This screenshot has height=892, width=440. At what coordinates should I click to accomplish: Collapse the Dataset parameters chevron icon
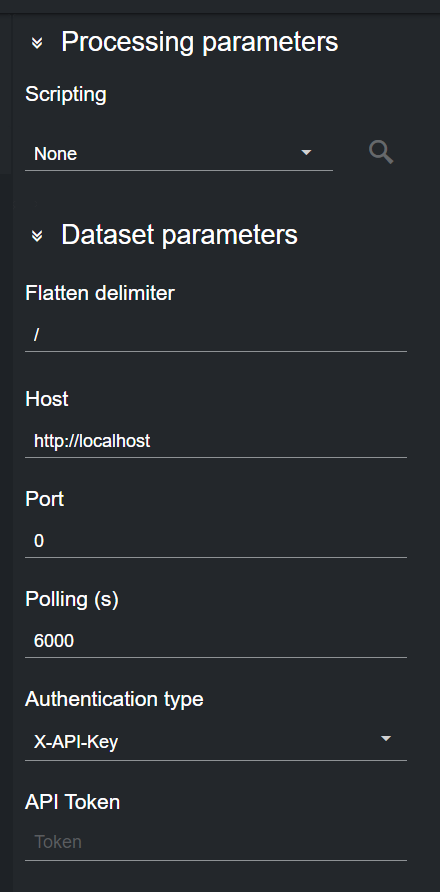[37, 235]
